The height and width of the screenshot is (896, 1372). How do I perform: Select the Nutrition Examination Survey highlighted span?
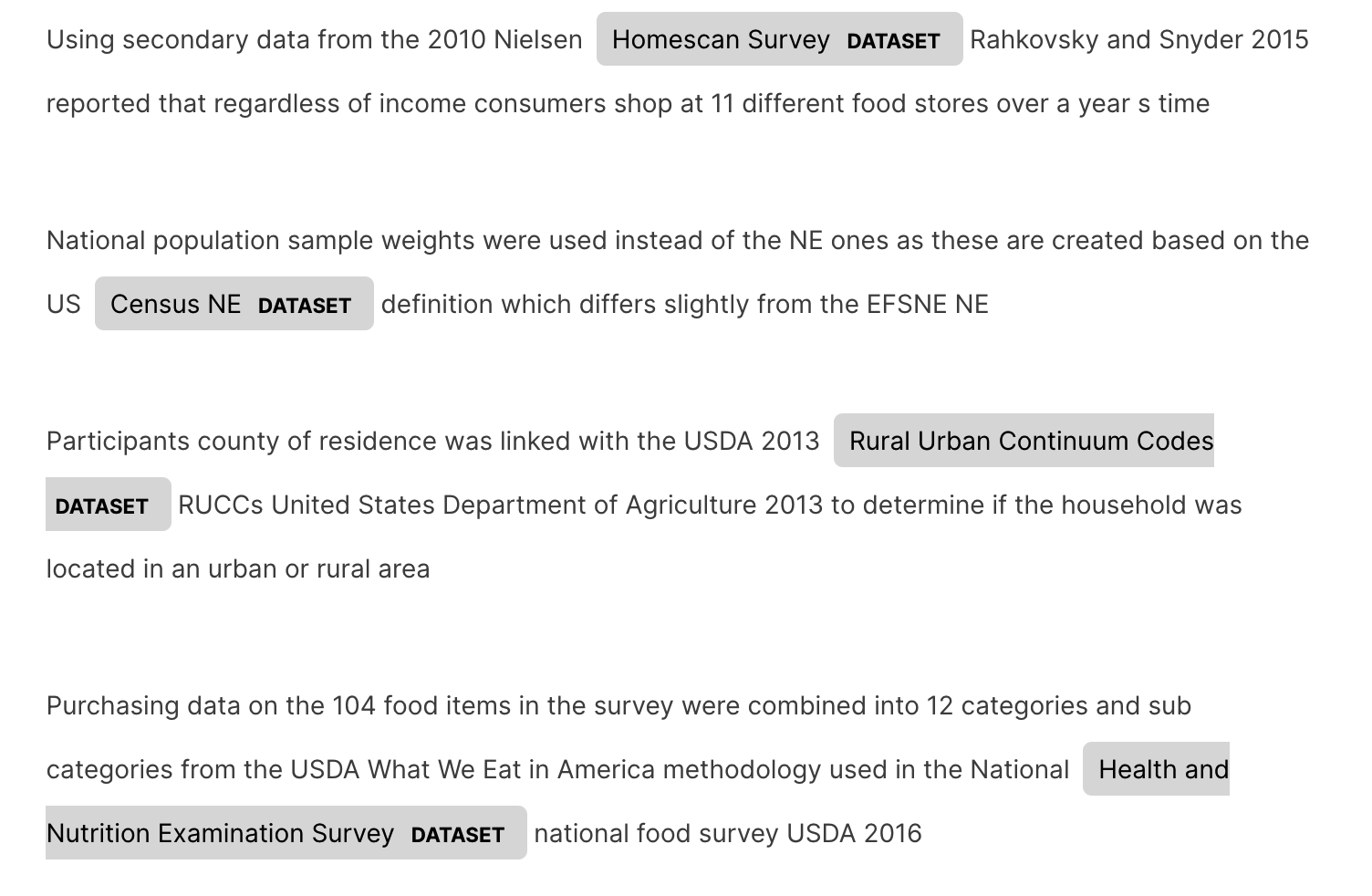[220, 833]
